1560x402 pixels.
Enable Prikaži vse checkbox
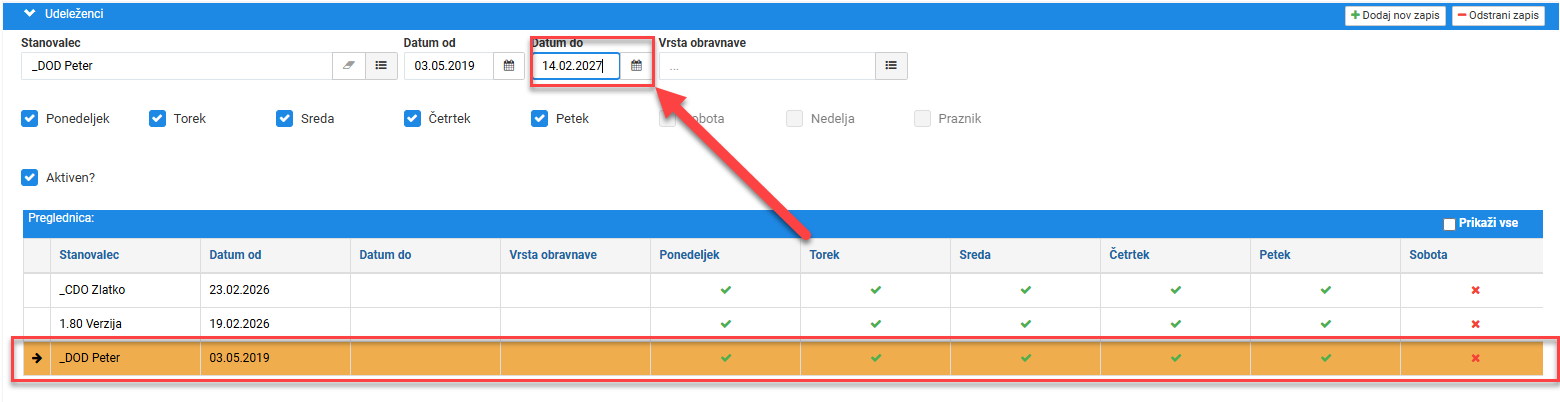coord(1449,224)
